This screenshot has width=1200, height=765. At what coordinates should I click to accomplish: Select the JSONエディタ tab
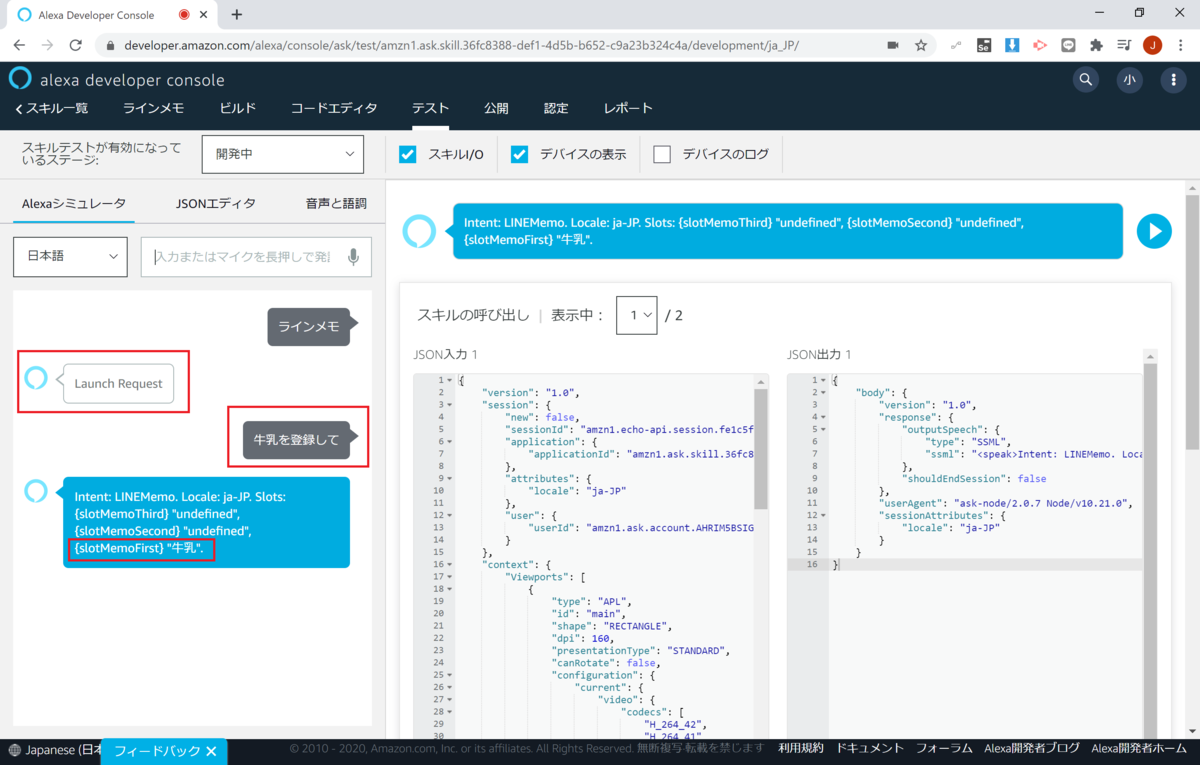click(216, 203)
